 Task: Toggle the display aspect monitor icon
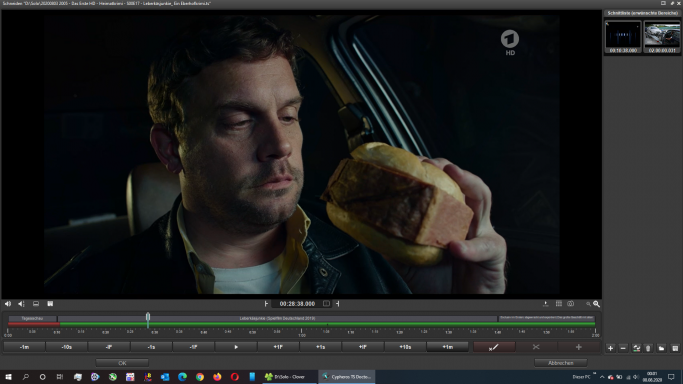(36, 304)
